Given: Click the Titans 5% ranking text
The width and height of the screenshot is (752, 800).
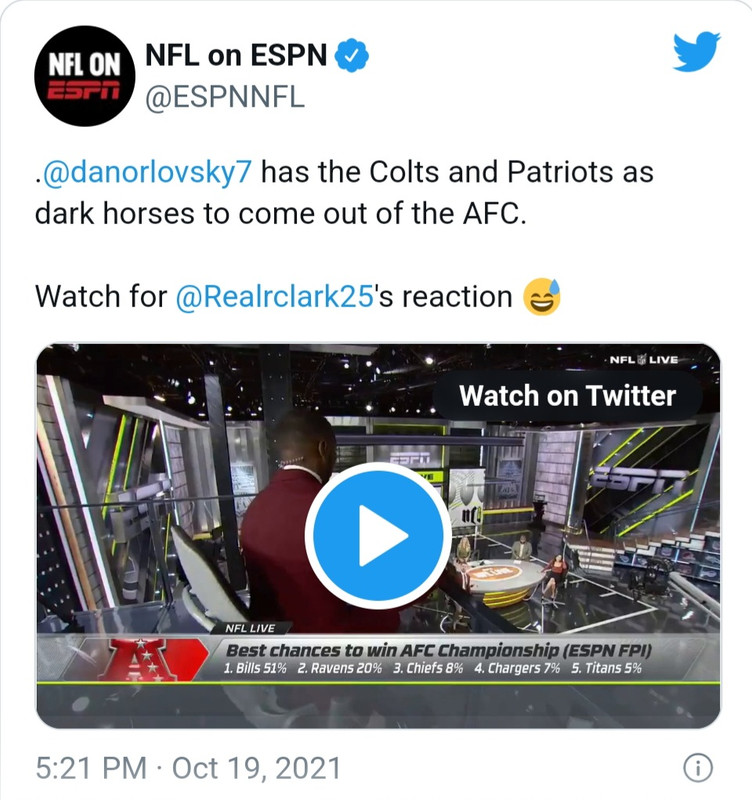Looking at the screenshot, I should pos(606,668).
